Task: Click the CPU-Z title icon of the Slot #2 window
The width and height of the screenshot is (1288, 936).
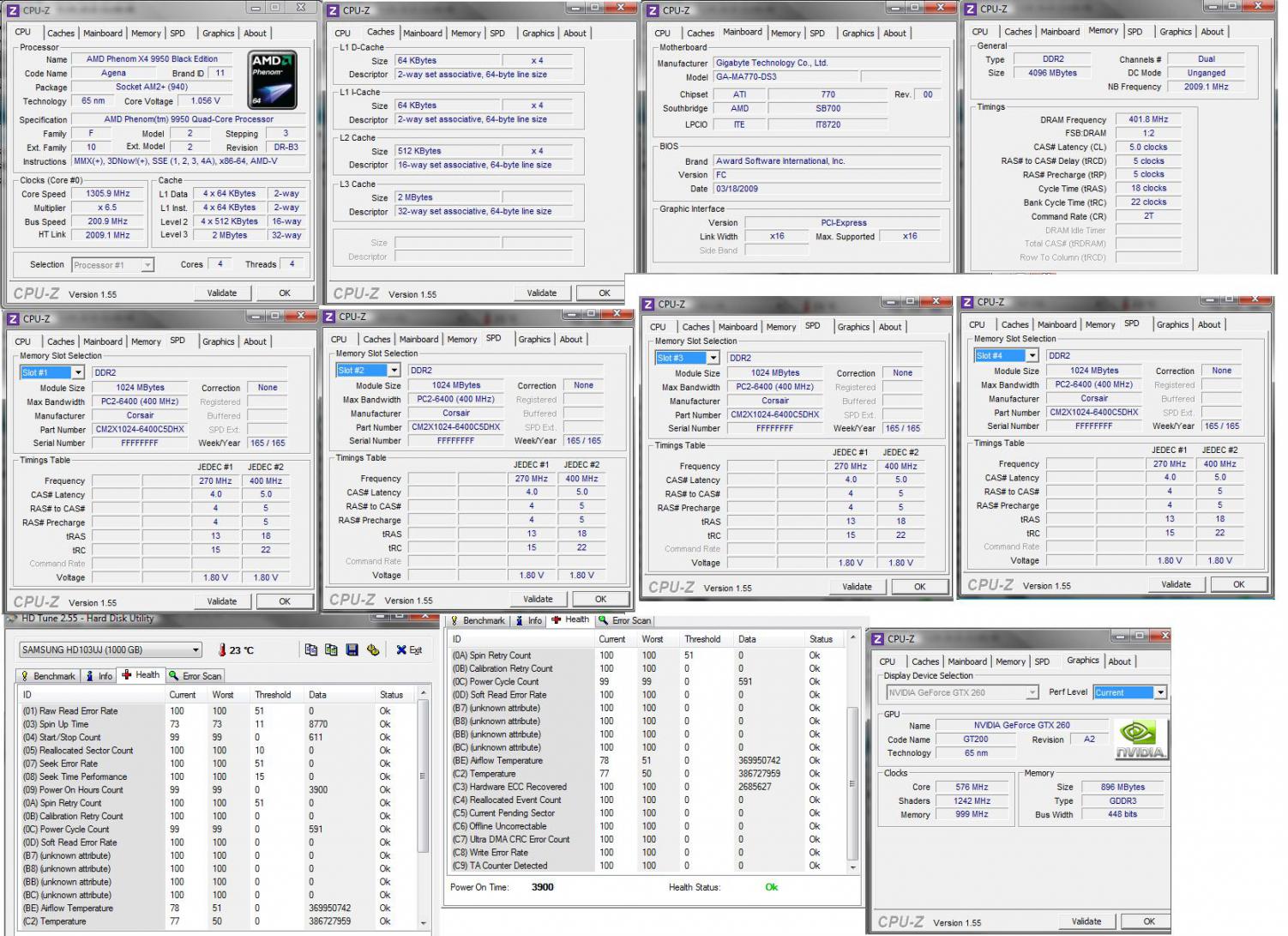Action: (330, 317)
